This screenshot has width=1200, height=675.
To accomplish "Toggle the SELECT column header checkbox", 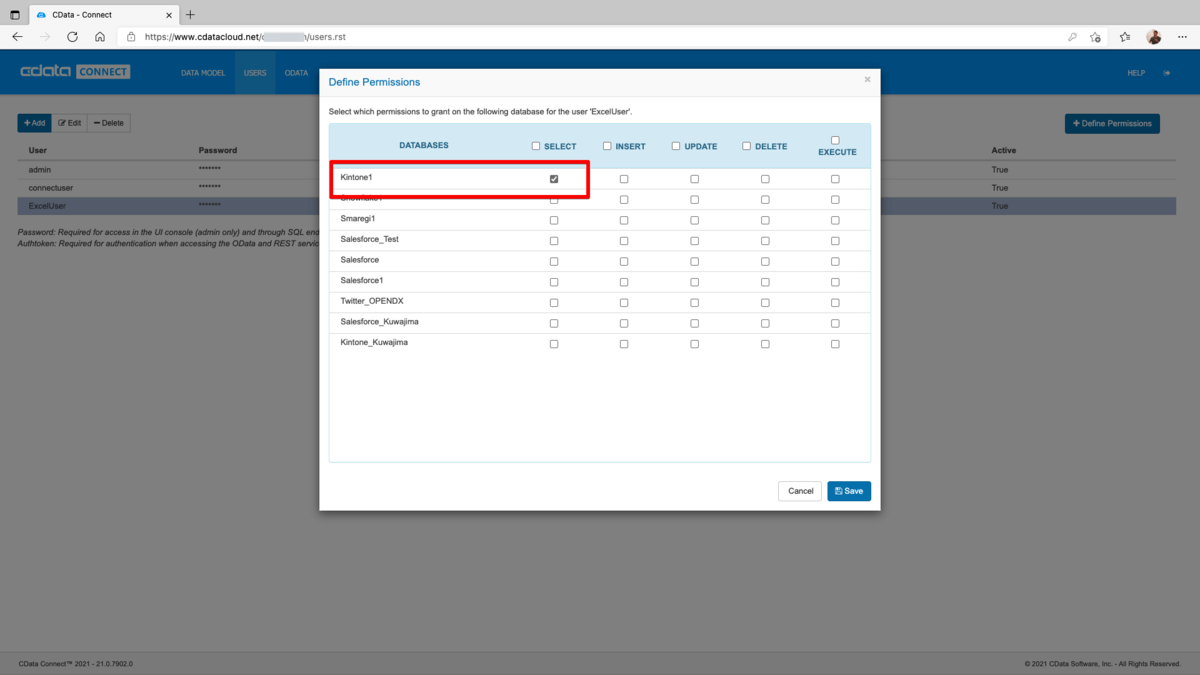I will 536,146.
